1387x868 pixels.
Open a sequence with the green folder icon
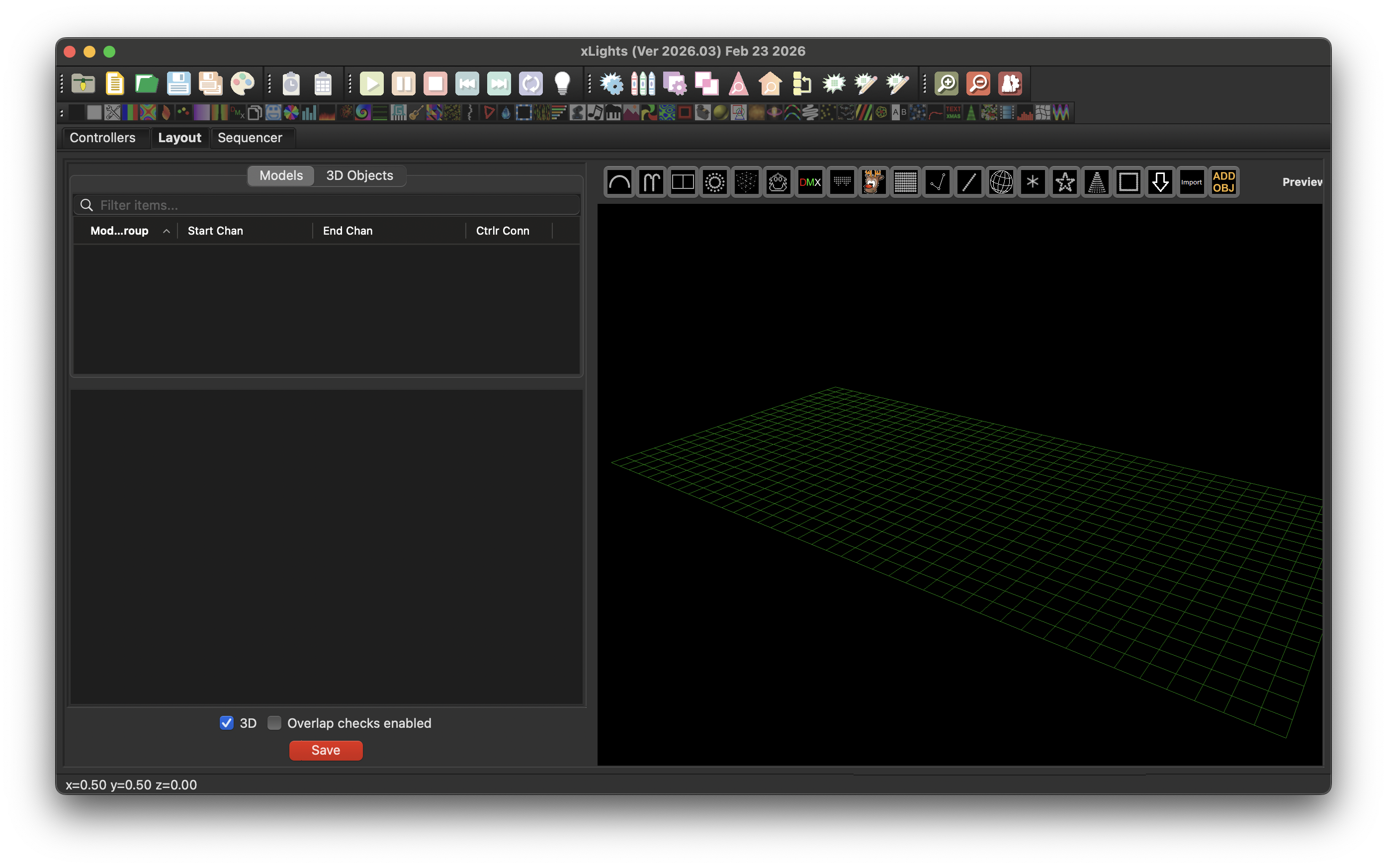coord(147,84)
